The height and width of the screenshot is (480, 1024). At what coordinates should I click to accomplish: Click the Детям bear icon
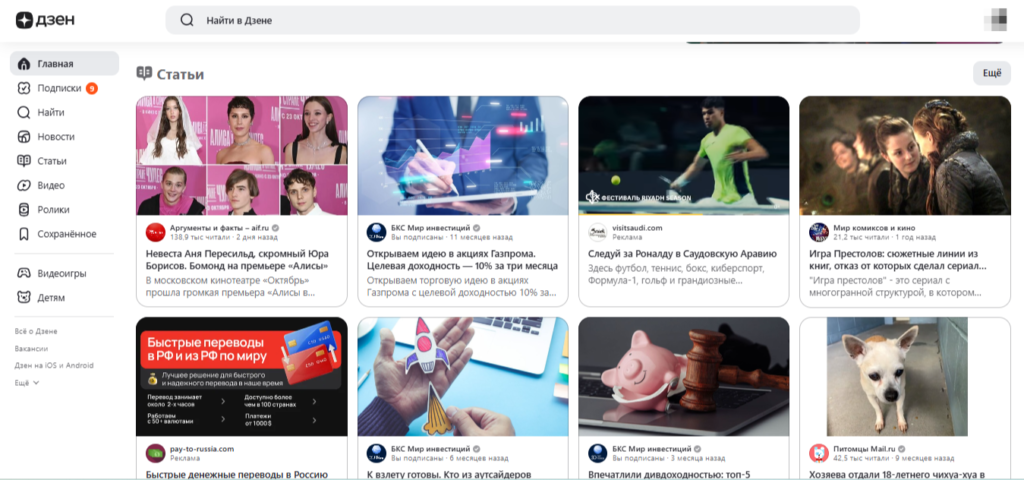click(24, 297)
